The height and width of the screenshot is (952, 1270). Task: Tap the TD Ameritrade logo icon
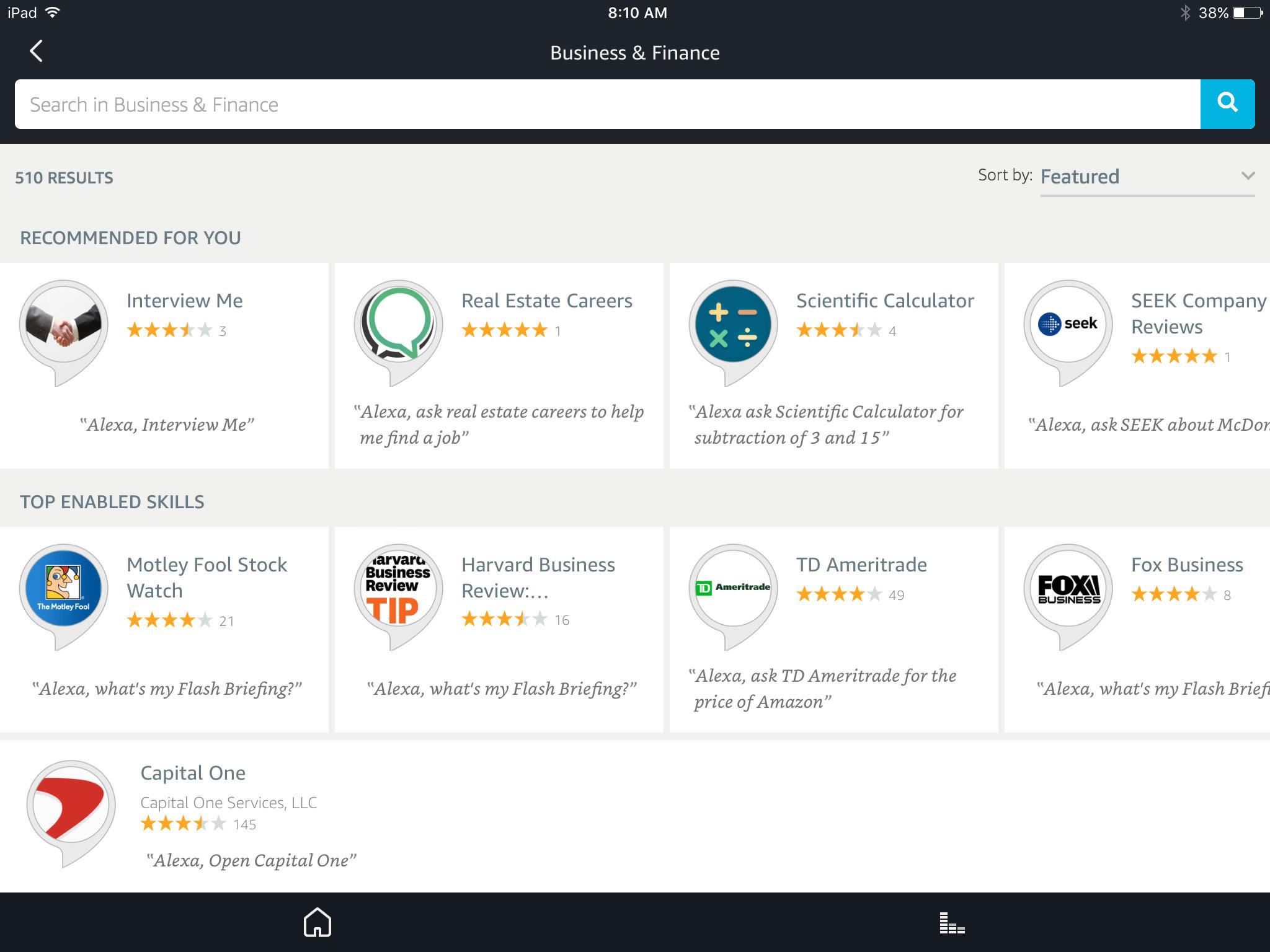pyautogui.click(x=734, y=596)
